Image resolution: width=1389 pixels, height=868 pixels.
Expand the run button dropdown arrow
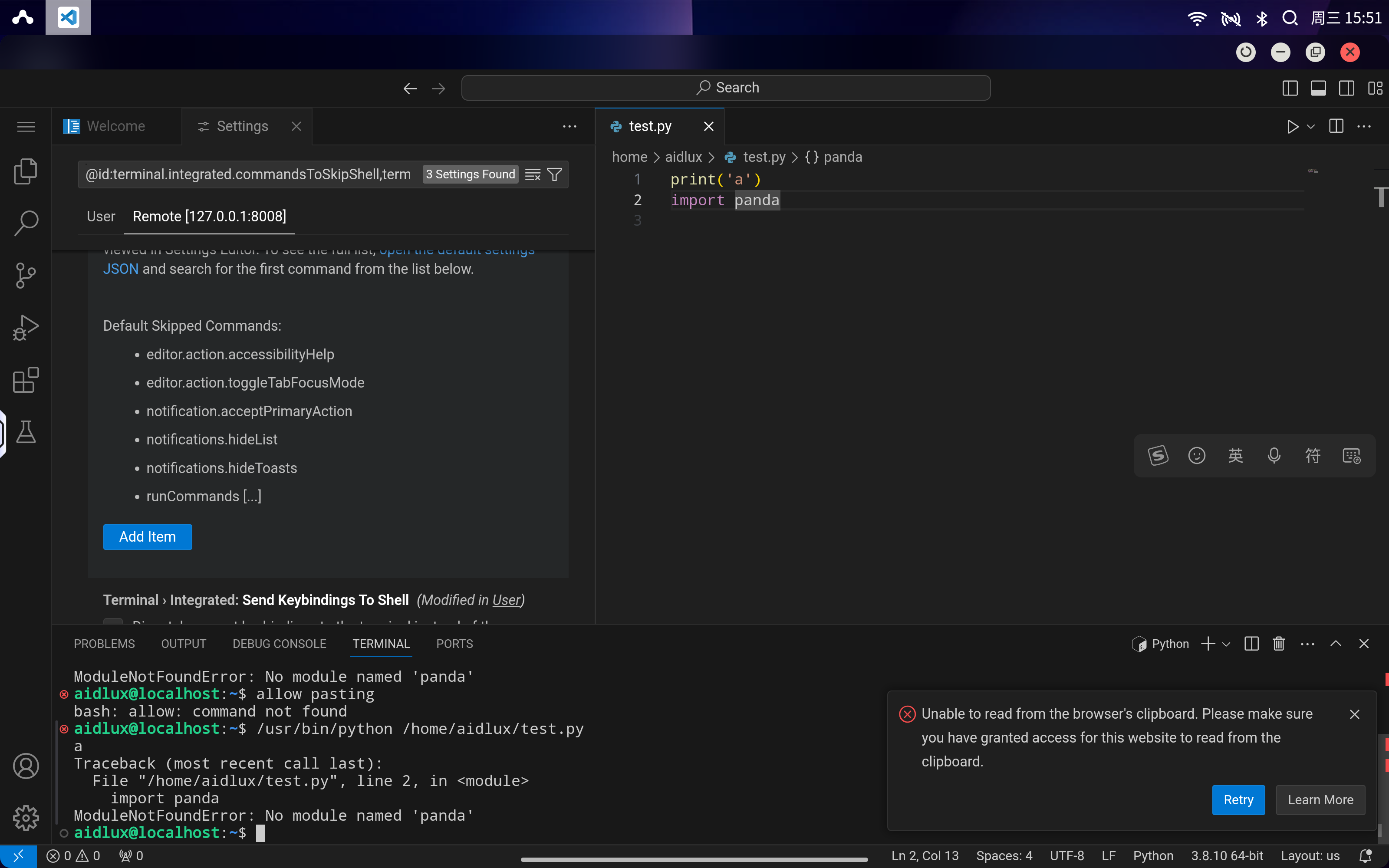click(1311, 126)
